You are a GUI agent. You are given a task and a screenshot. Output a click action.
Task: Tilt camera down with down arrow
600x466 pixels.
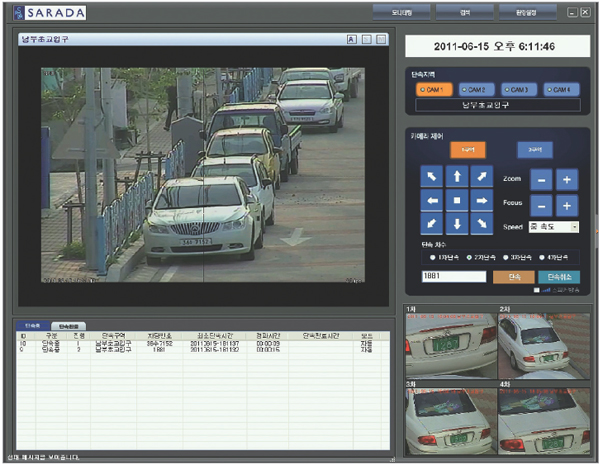coord(456,225)
